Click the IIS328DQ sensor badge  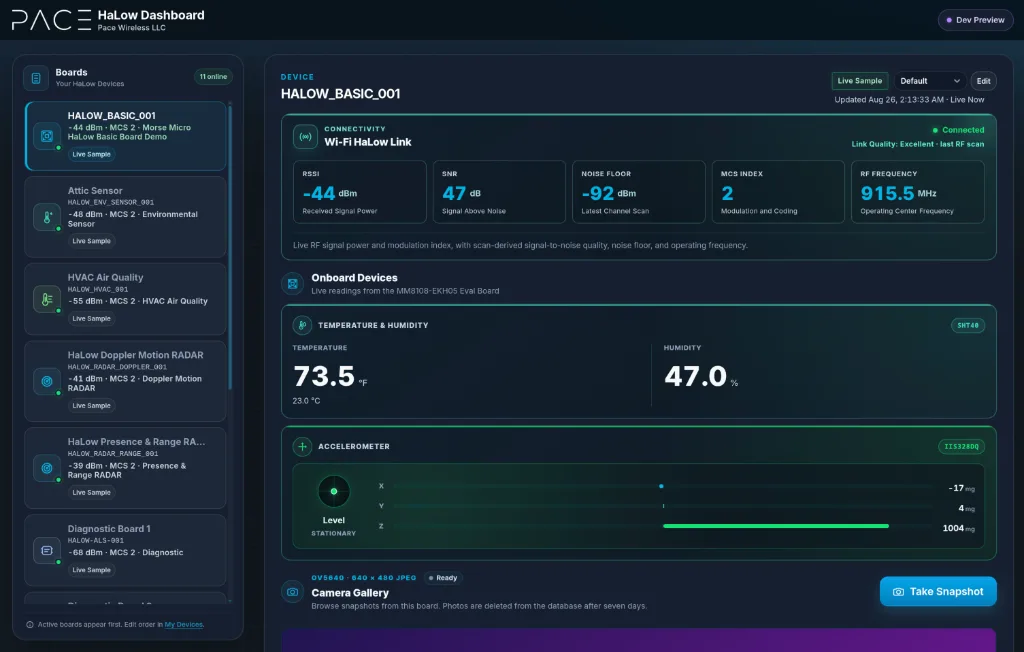coord(961,447)
